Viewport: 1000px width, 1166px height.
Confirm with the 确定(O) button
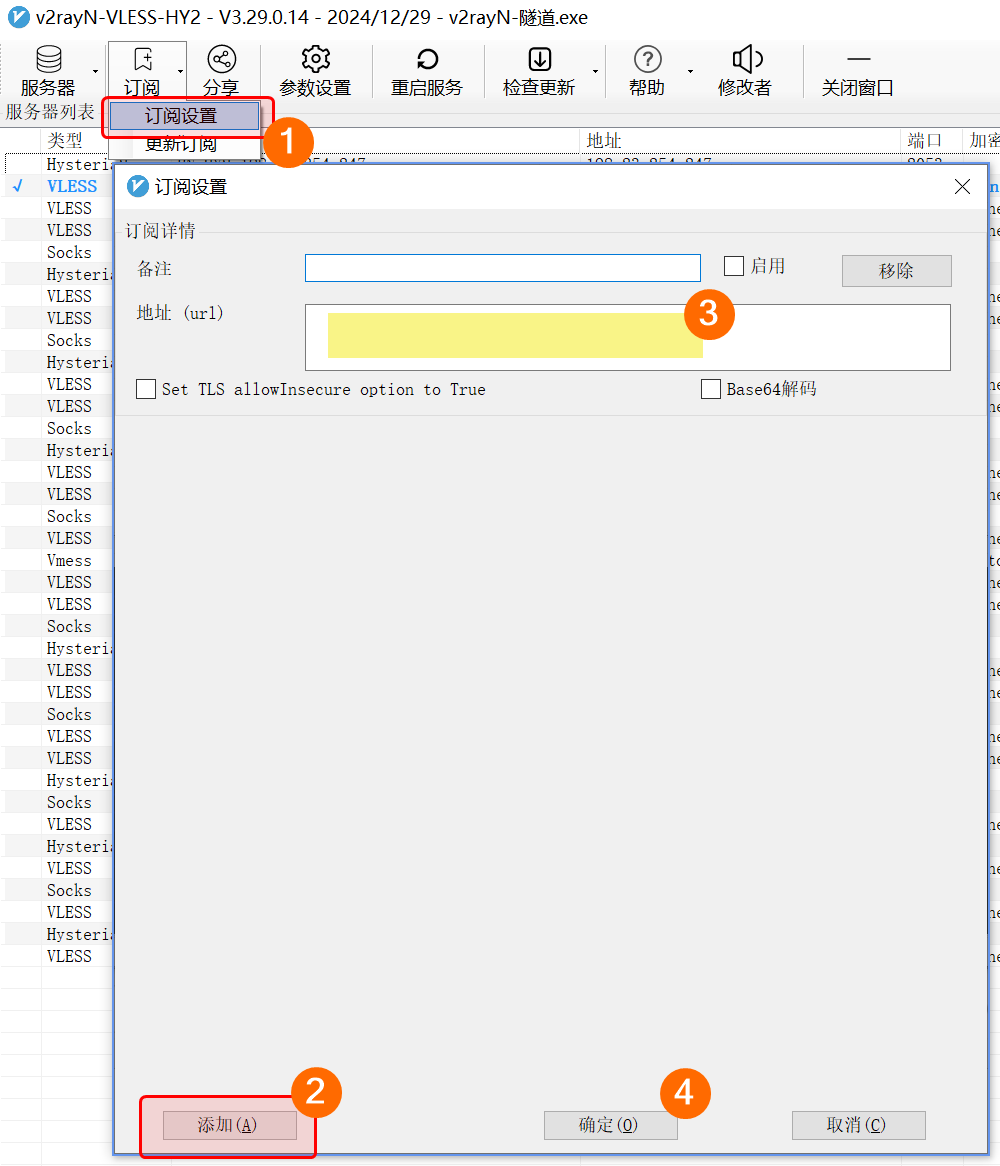pos(610,1125)
